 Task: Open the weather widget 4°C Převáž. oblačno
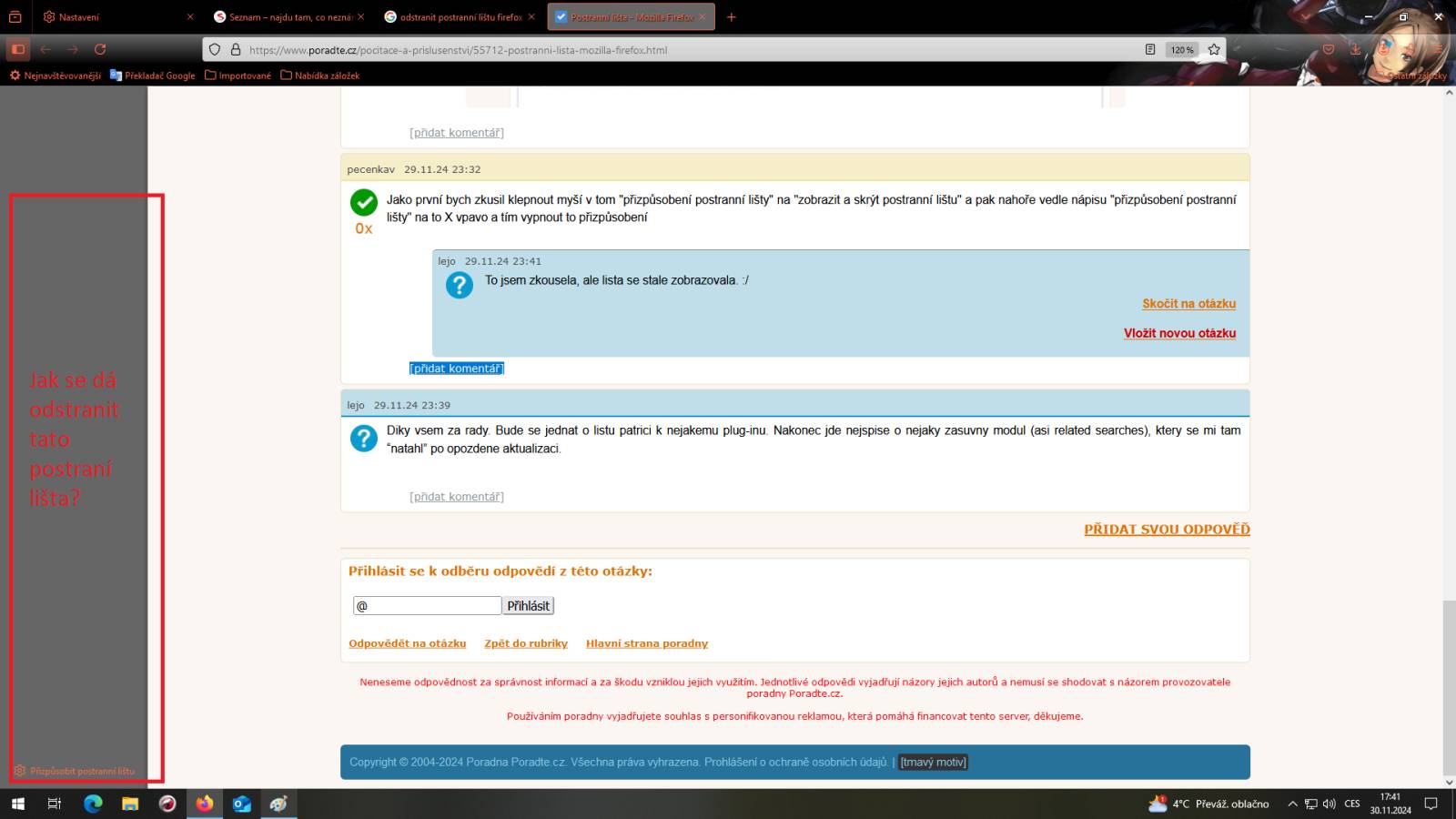click(x=1208, y=804)
